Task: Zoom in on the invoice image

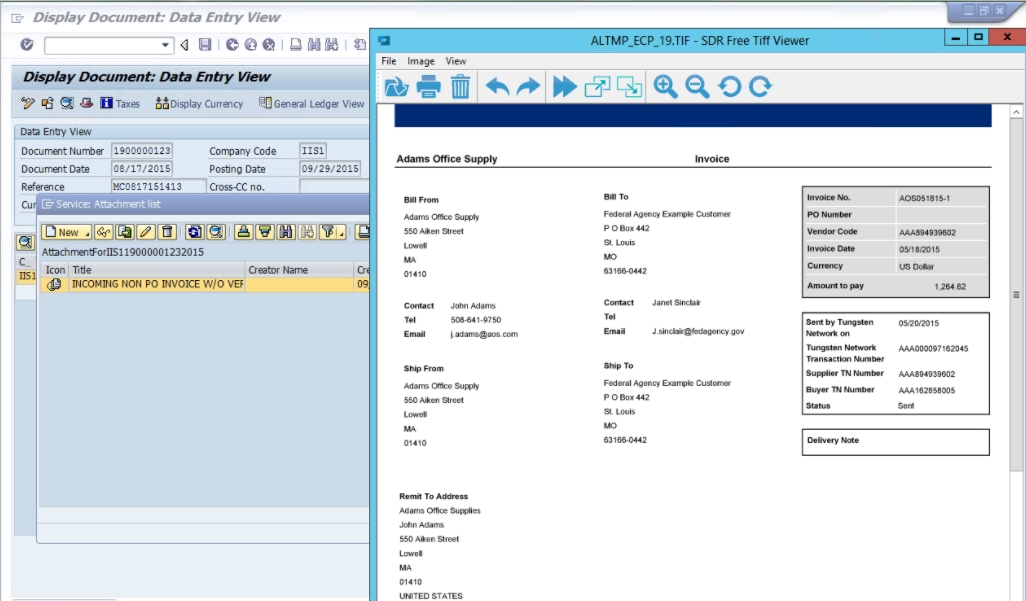Action: pyautogui.click(x=665, y=86)
